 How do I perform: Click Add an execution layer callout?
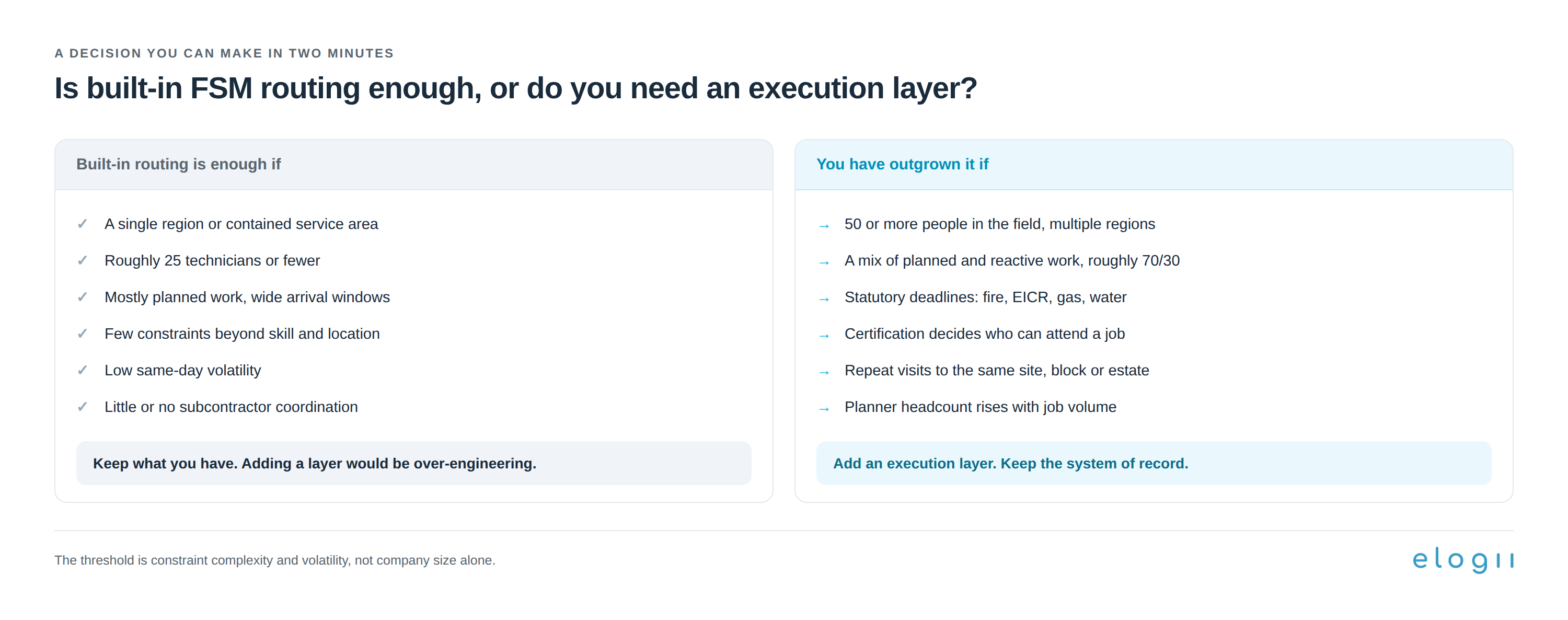(x=1154, y=464)
